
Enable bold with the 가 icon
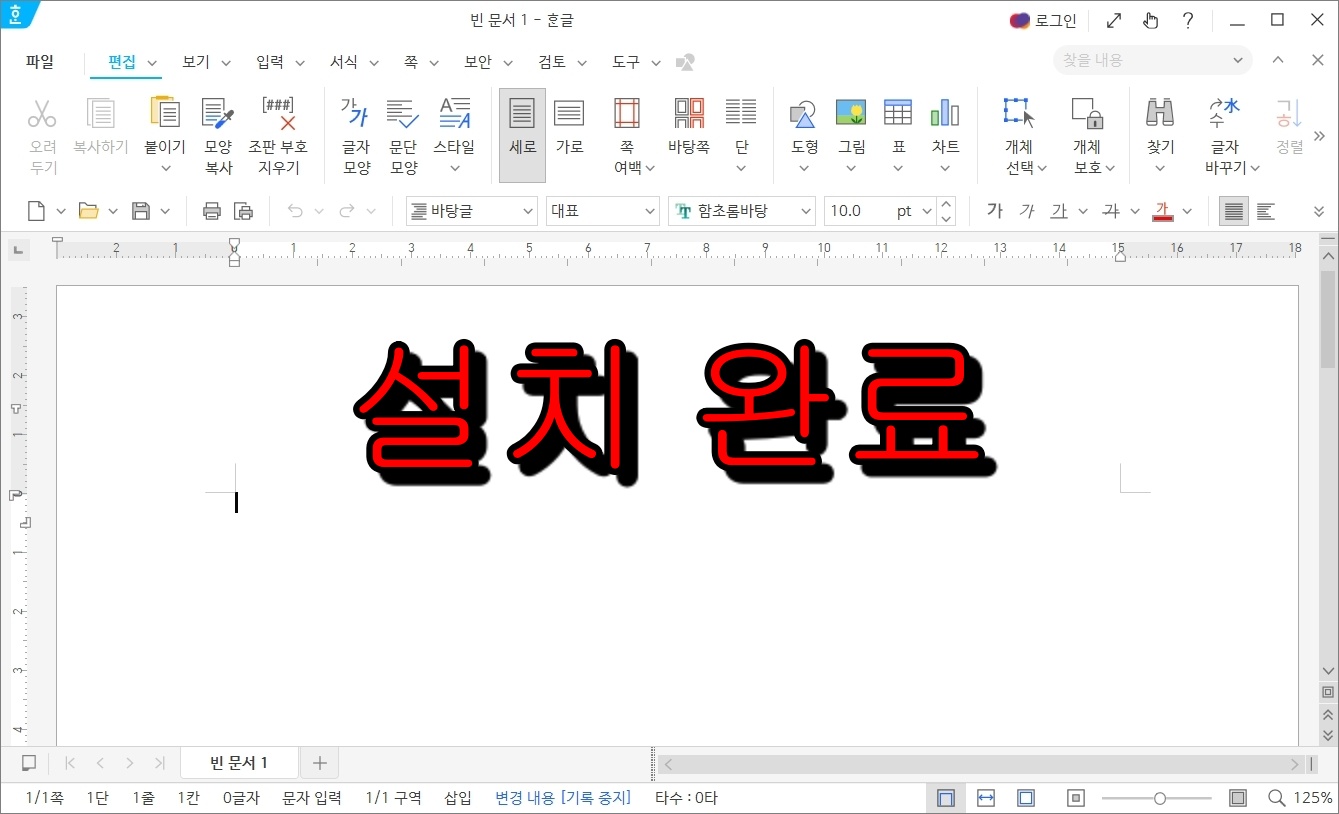pos(994,210)
